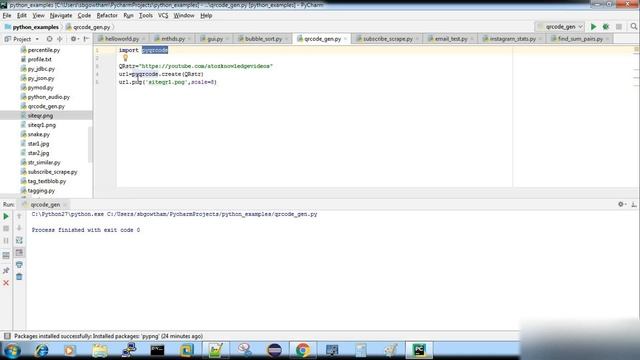Viewport: 640px width, 360px height.
Task: Hide the Run tool window
Action: coord(633,204)
